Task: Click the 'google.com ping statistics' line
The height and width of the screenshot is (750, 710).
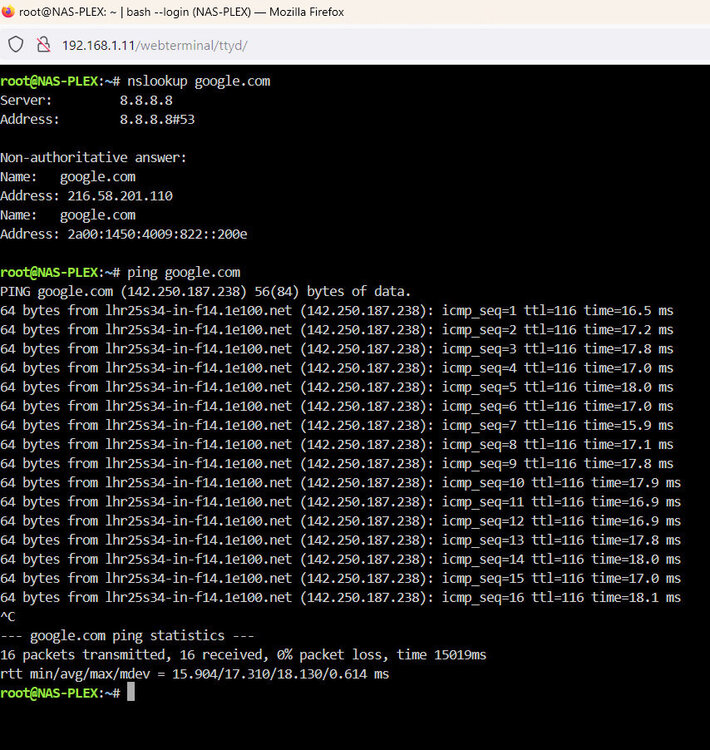Action: (x=127, y=636)
